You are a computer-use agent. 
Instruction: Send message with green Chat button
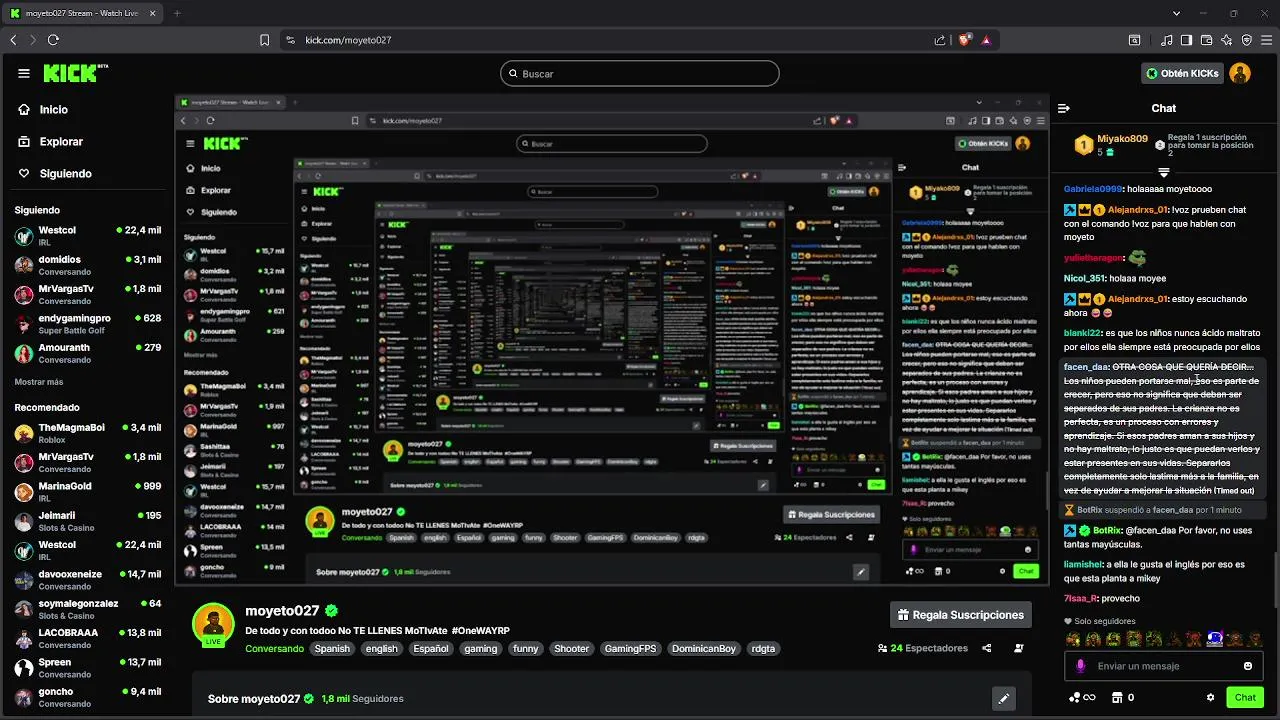click(1245, 697)
